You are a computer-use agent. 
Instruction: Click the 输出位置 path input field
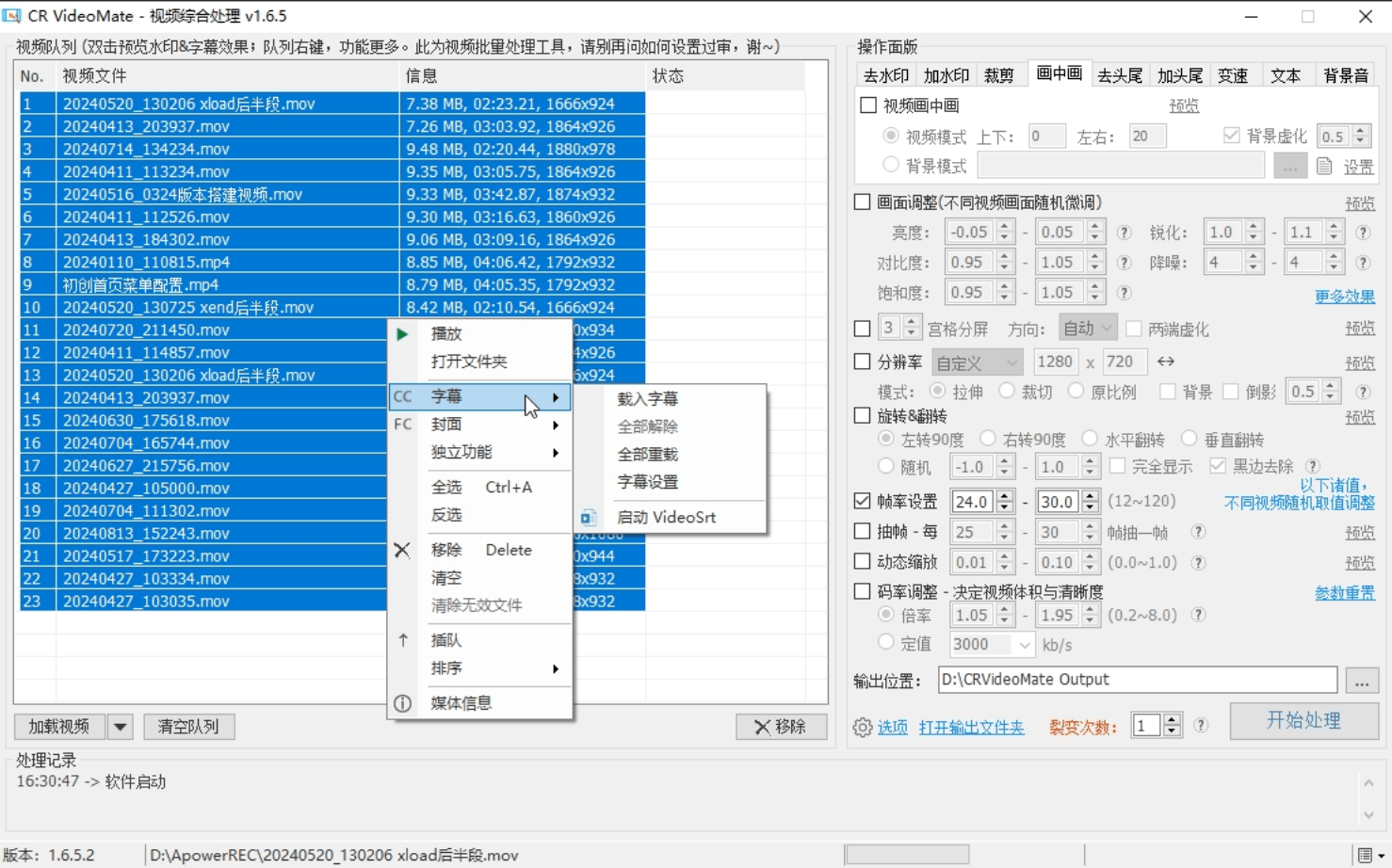pyautogui.click(x=1137, y=680)
